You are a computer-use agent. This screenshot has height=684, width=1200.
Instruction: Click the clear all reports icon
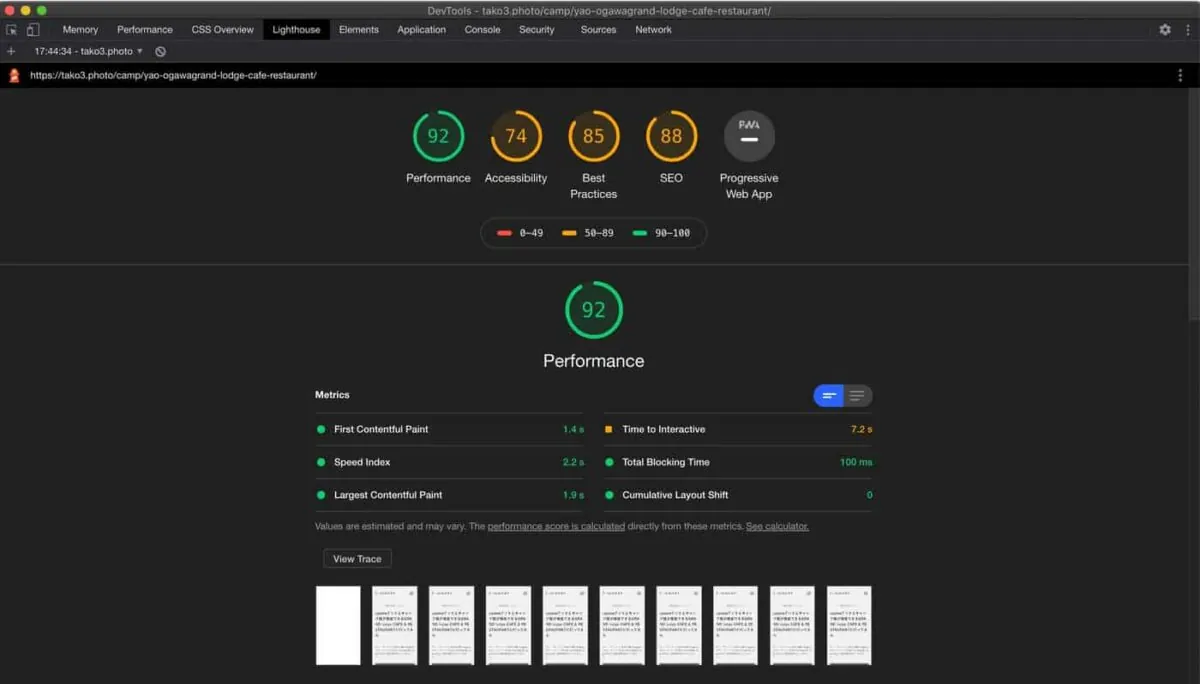coord(161,51)
